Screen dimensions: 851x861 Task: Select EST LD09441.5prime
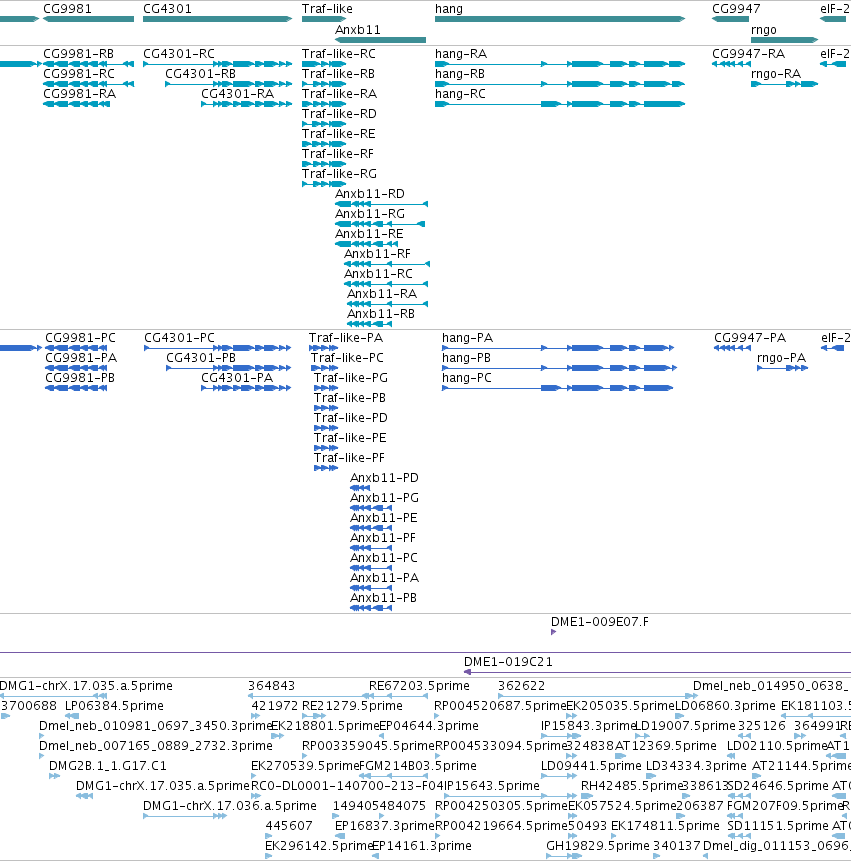[x=559, y=776]
